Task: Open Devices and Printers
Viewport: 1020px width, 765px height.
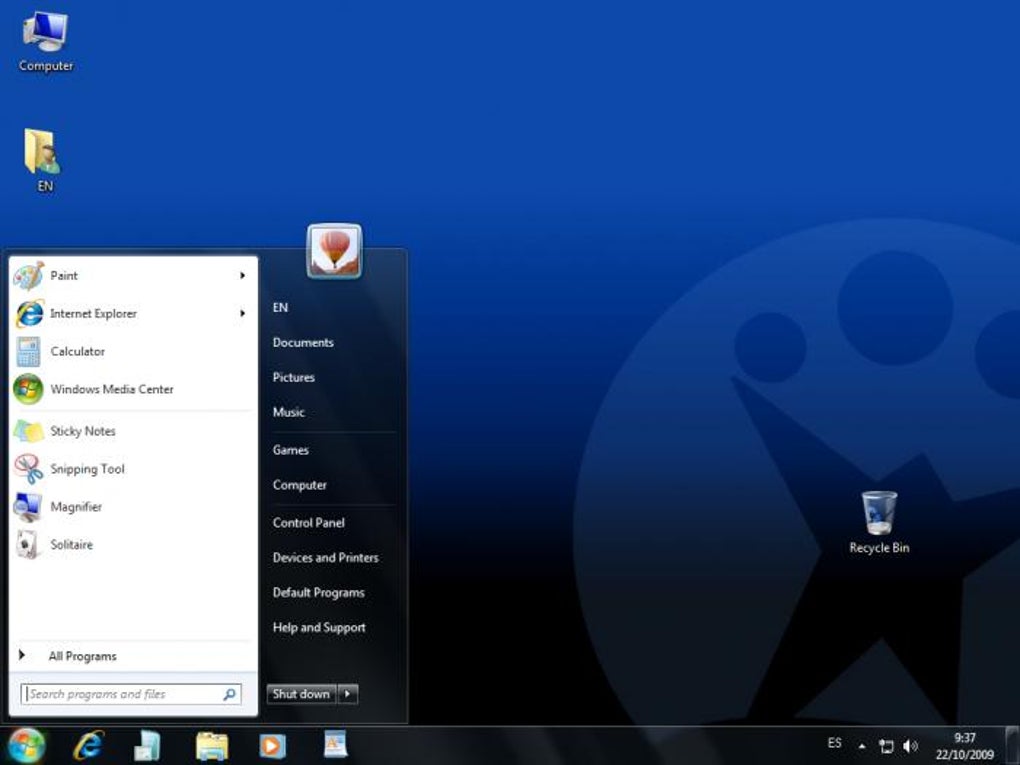Action: click(326, 558)
